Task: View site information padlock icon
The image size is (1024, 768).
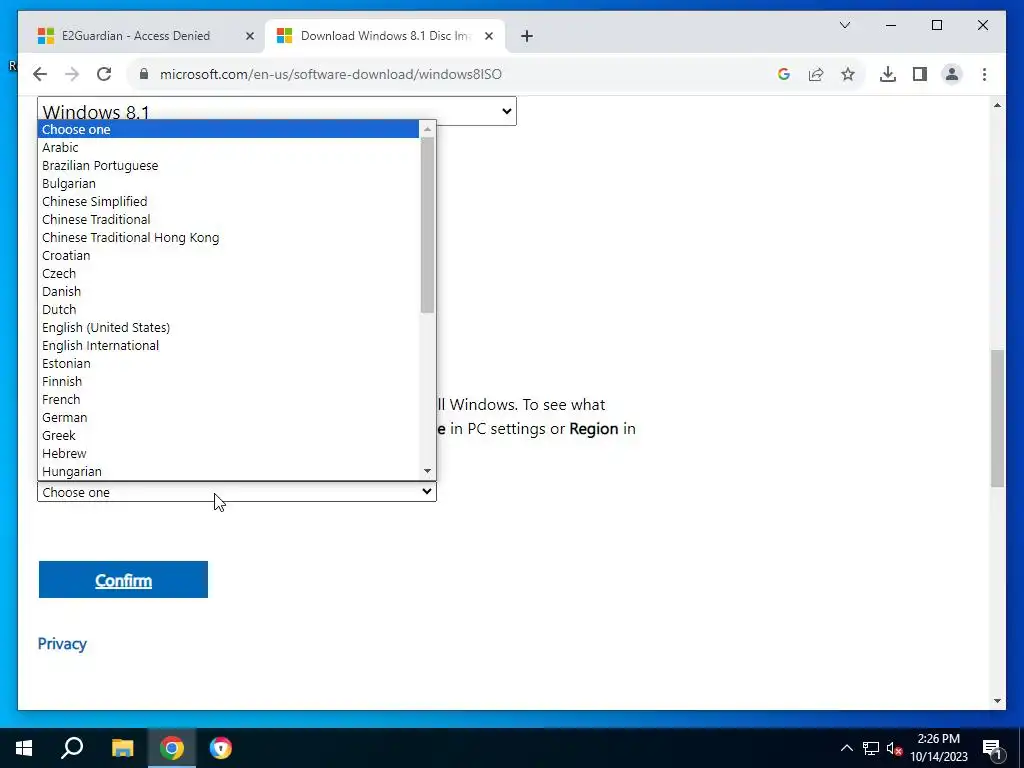Action: click(x=144, y=74)
